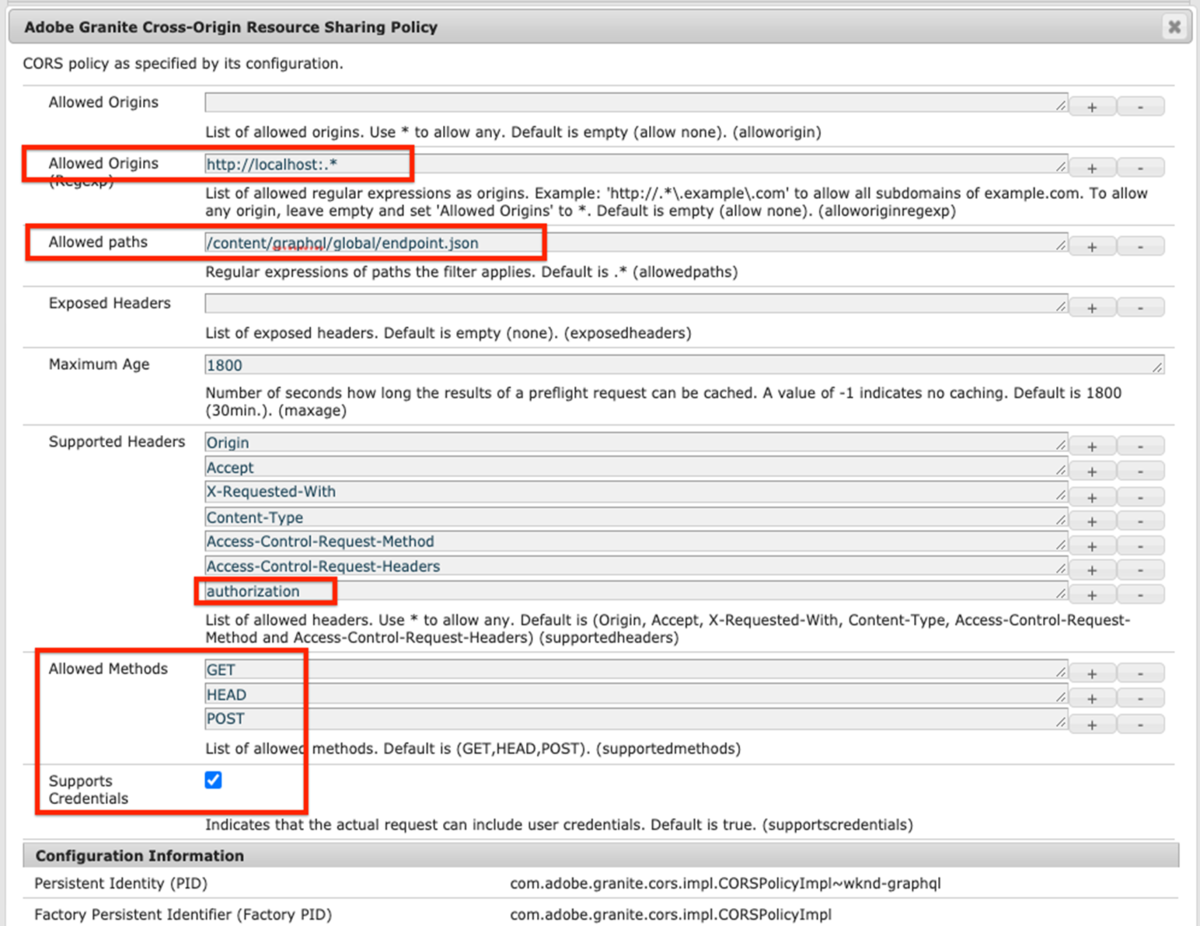Click the Factory PID value CORSPolicyImpl
The width and height of the screenshot is (1200, 926).
pos(670,914)
